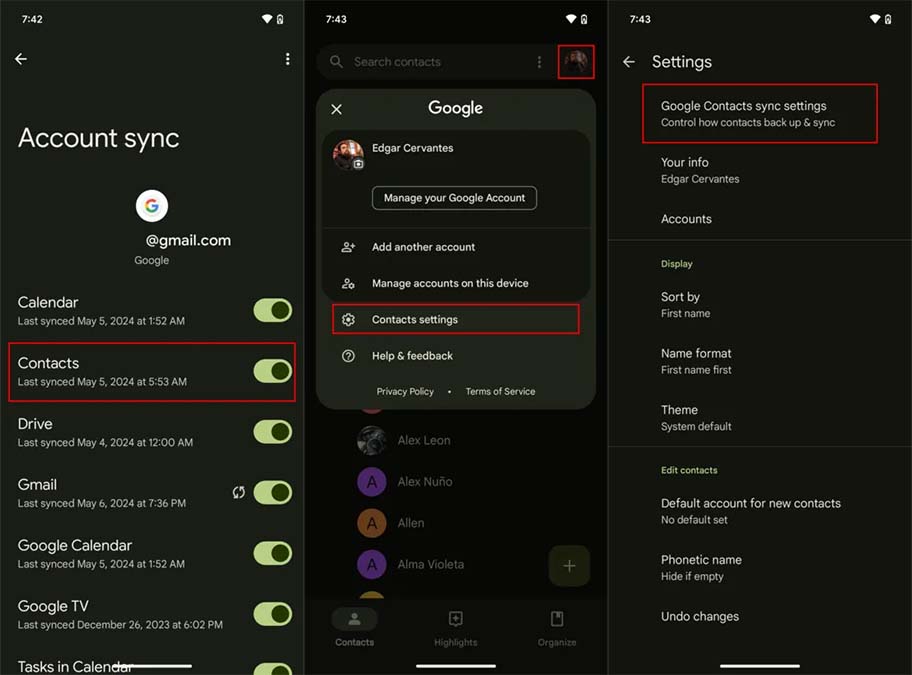Open the Theme setting
The image size is (912, 675).
[679, 417]
